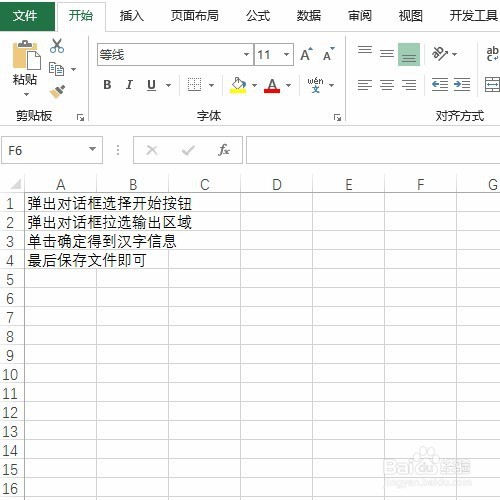The width and height of the screenshot is (500, 500).
Task: Align text right
Action: pos(409,85)
